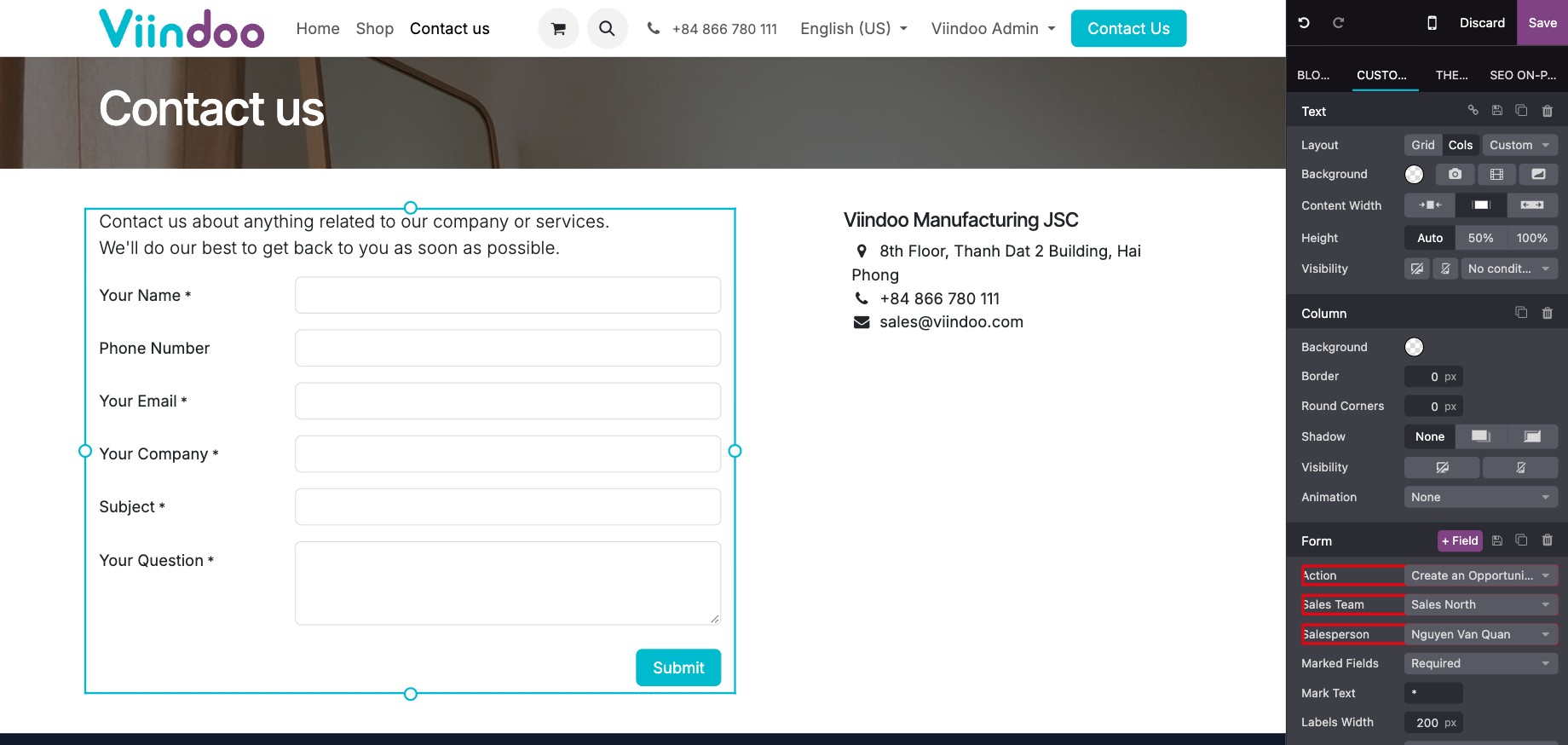
Task: Click the link icon in Text section
Action: click(x=1473, y=111)
